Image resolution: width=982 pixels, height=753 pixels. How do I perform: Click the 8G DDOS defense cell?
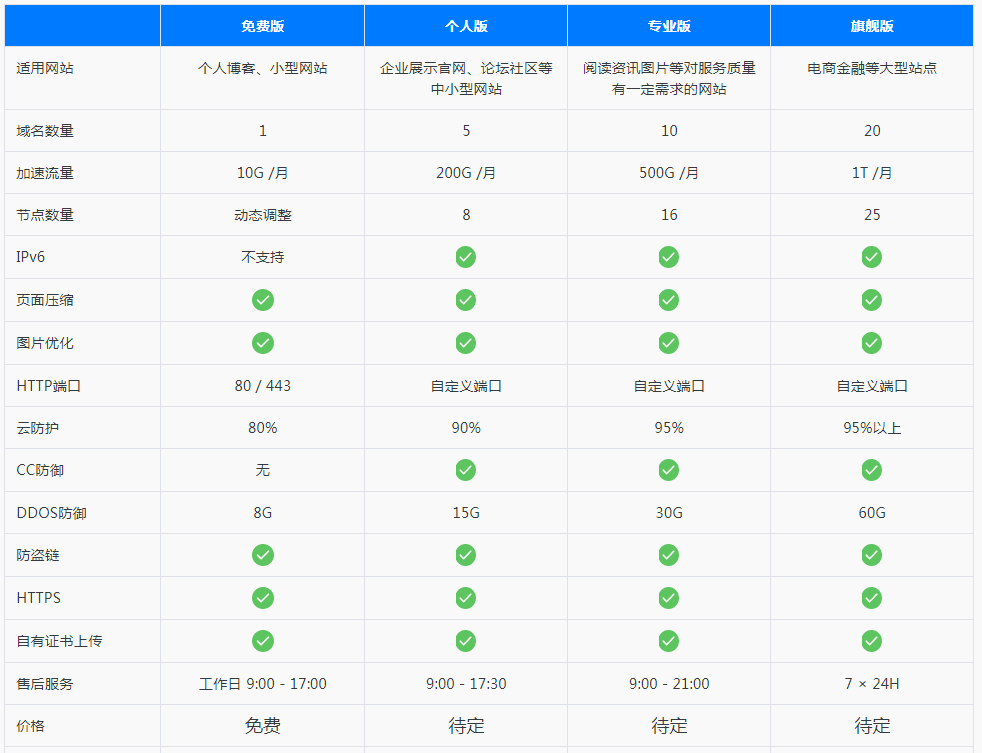tap(262, 513)
